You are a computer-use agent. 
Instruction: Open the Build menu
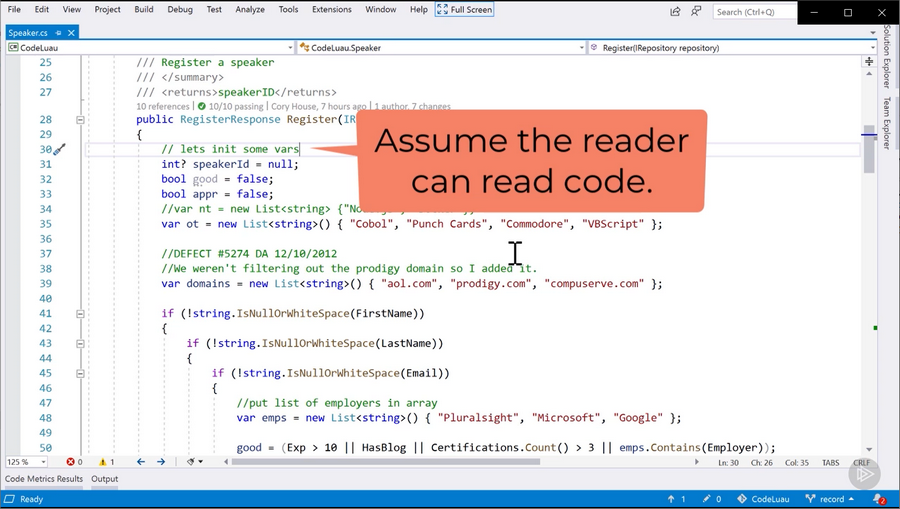143,10
